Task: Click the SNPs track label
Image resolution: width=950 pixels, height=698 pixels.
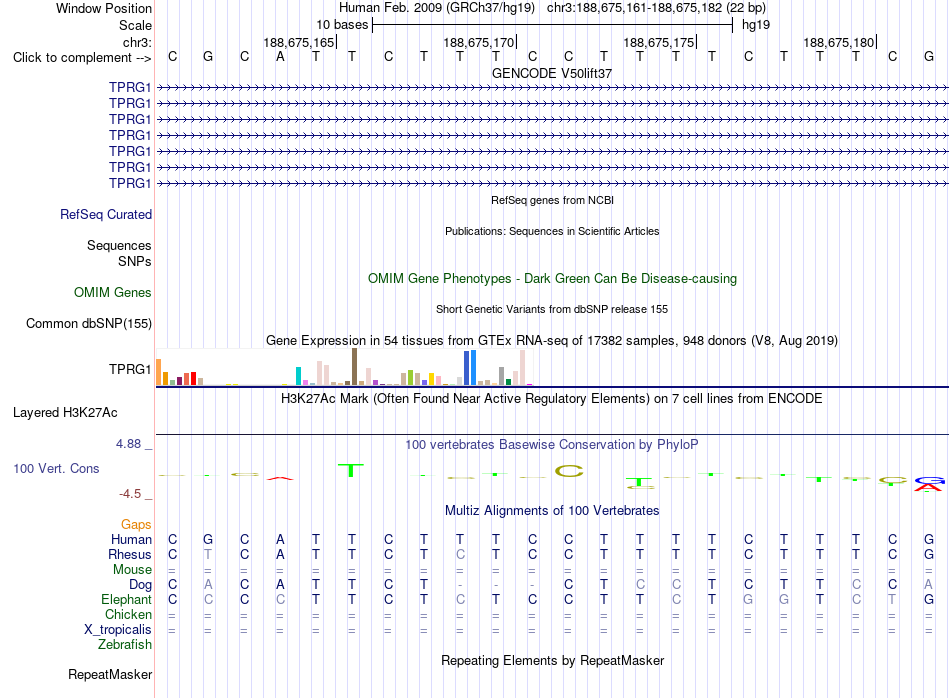Action: [135, 261]
